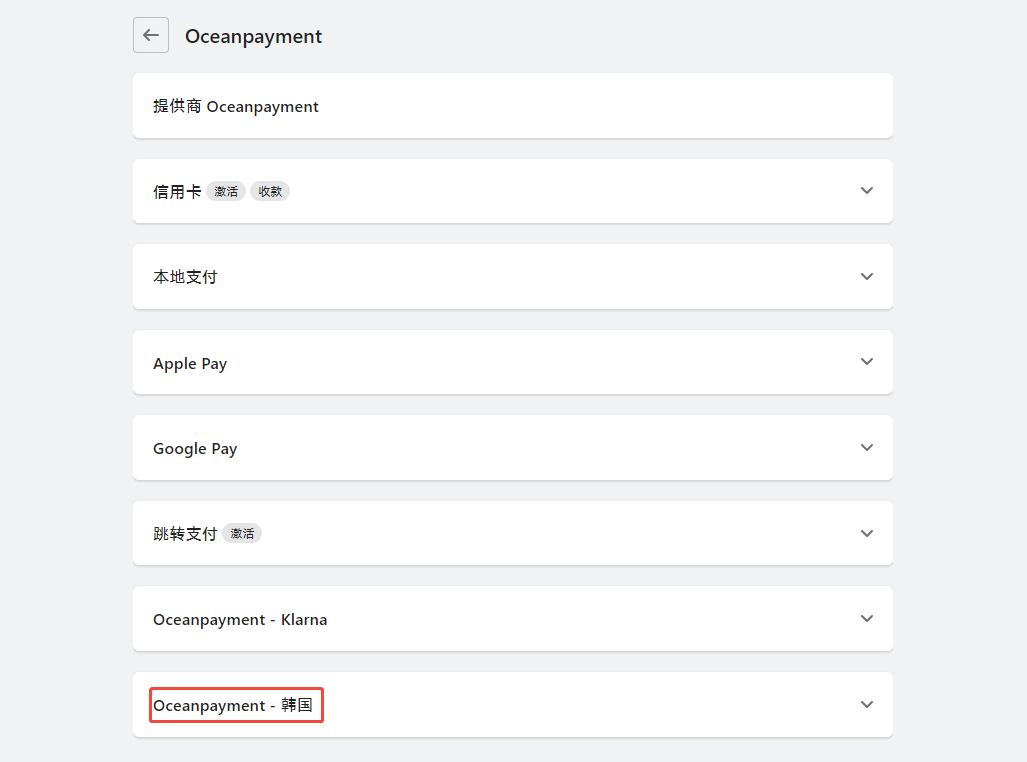This screenshot has width=1027, height=762.
Task: Click the back arrow button
Action: click(x=151, y=35)
